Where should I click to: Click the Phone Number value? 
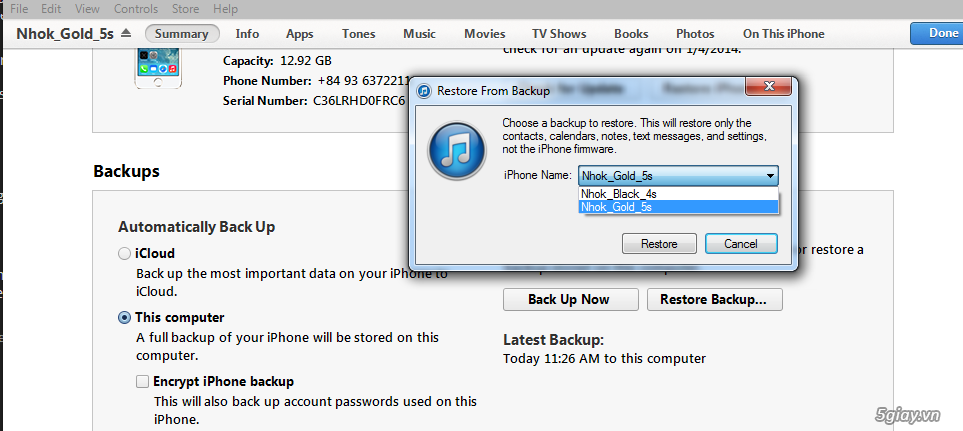tap(362, 80)
